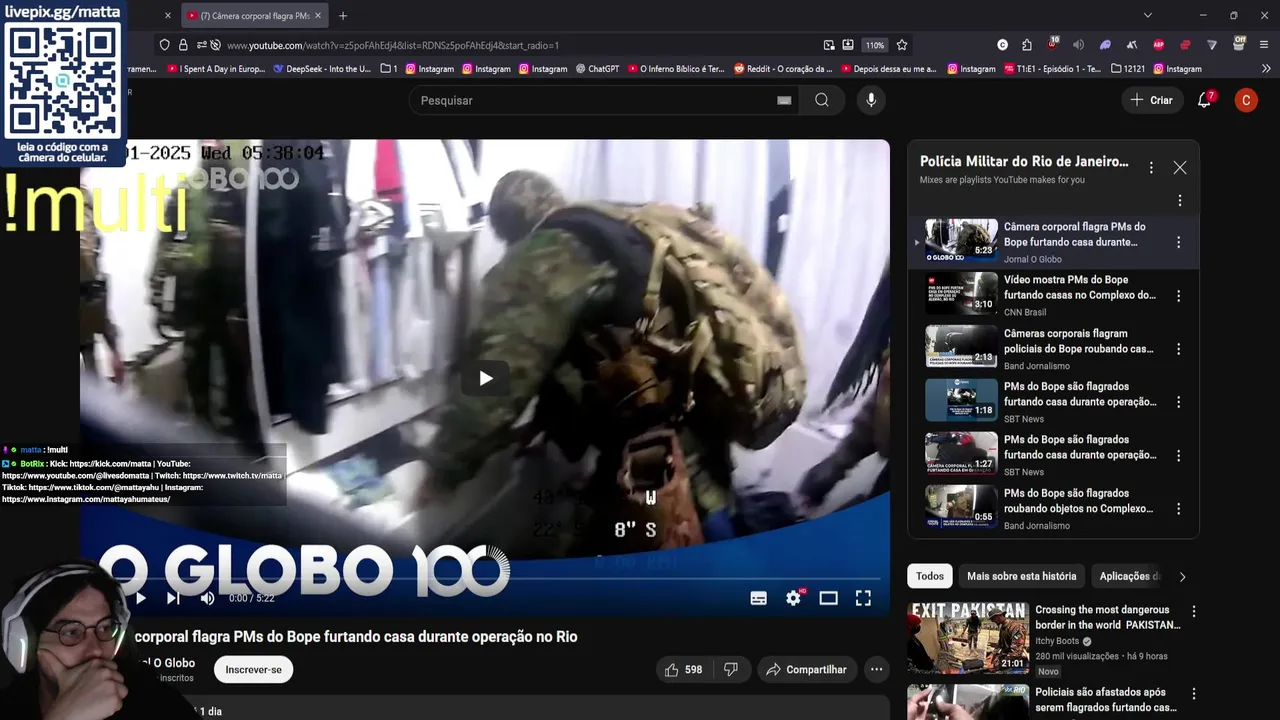List all tabs with the dropdown arrow
Viewport: 1280px width, 720px height.
tap(1148, 16)
